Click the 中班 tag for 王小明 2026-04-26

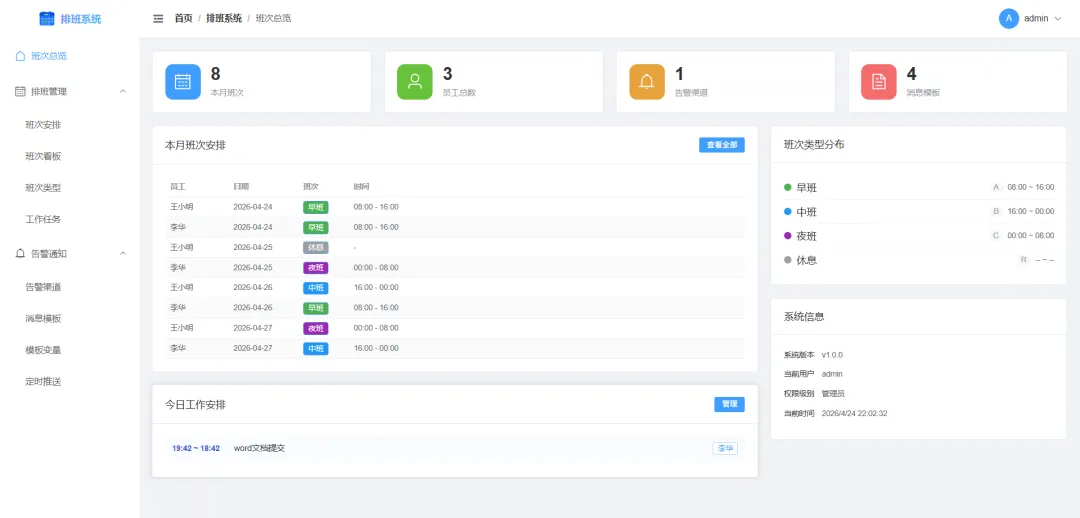click(x=315, y=288)
